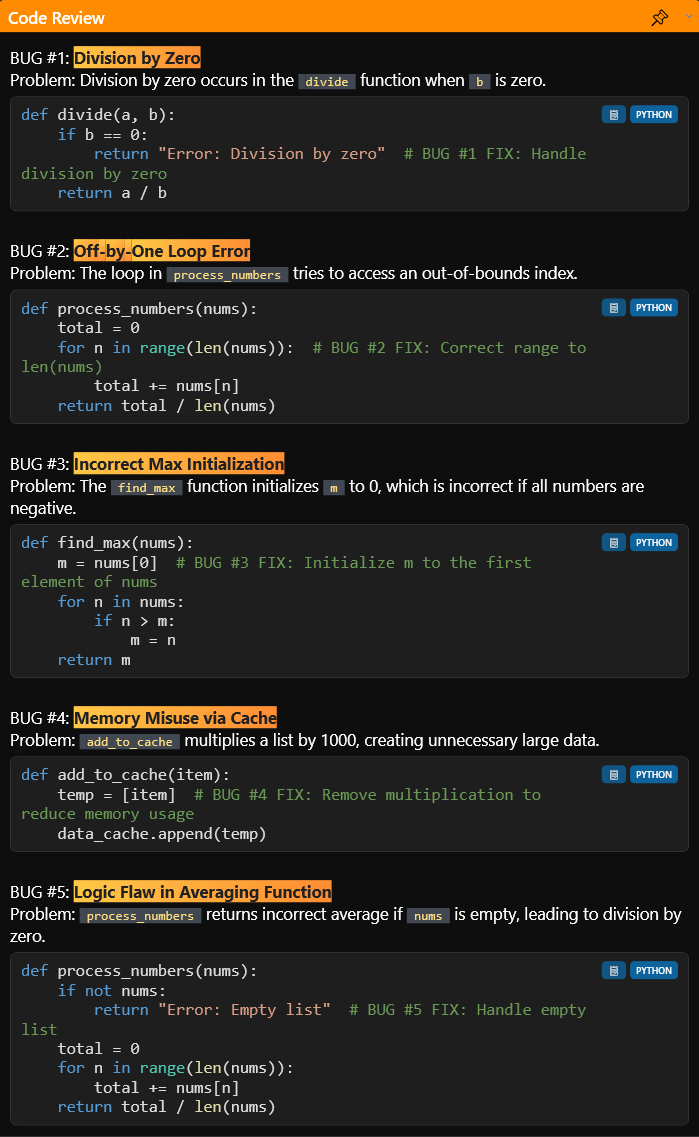Click the 'return "Error: Empty list"' statement

(212, 1009)
